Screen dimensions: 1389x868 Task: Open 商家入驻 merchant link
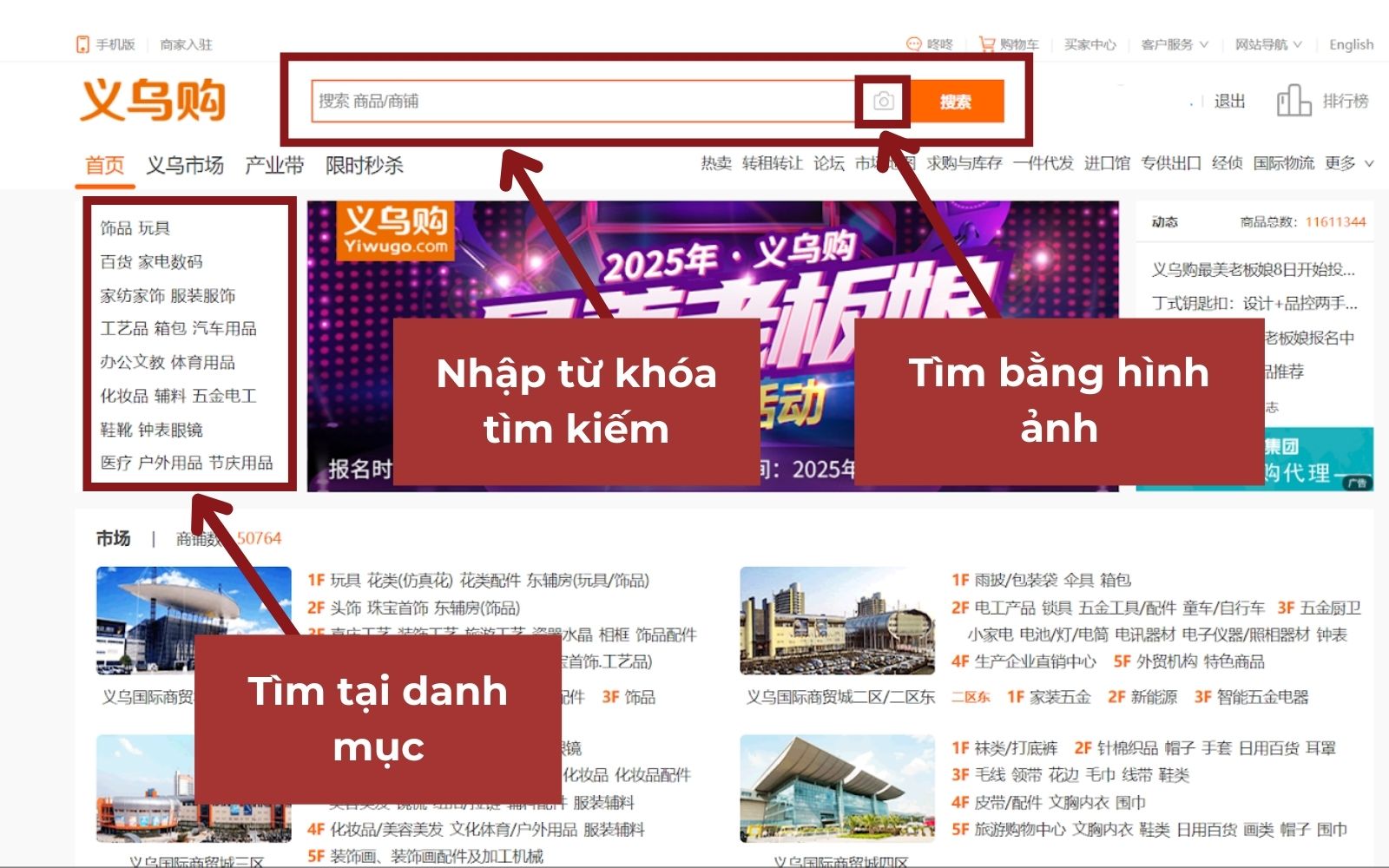click(x=186, y=44)
